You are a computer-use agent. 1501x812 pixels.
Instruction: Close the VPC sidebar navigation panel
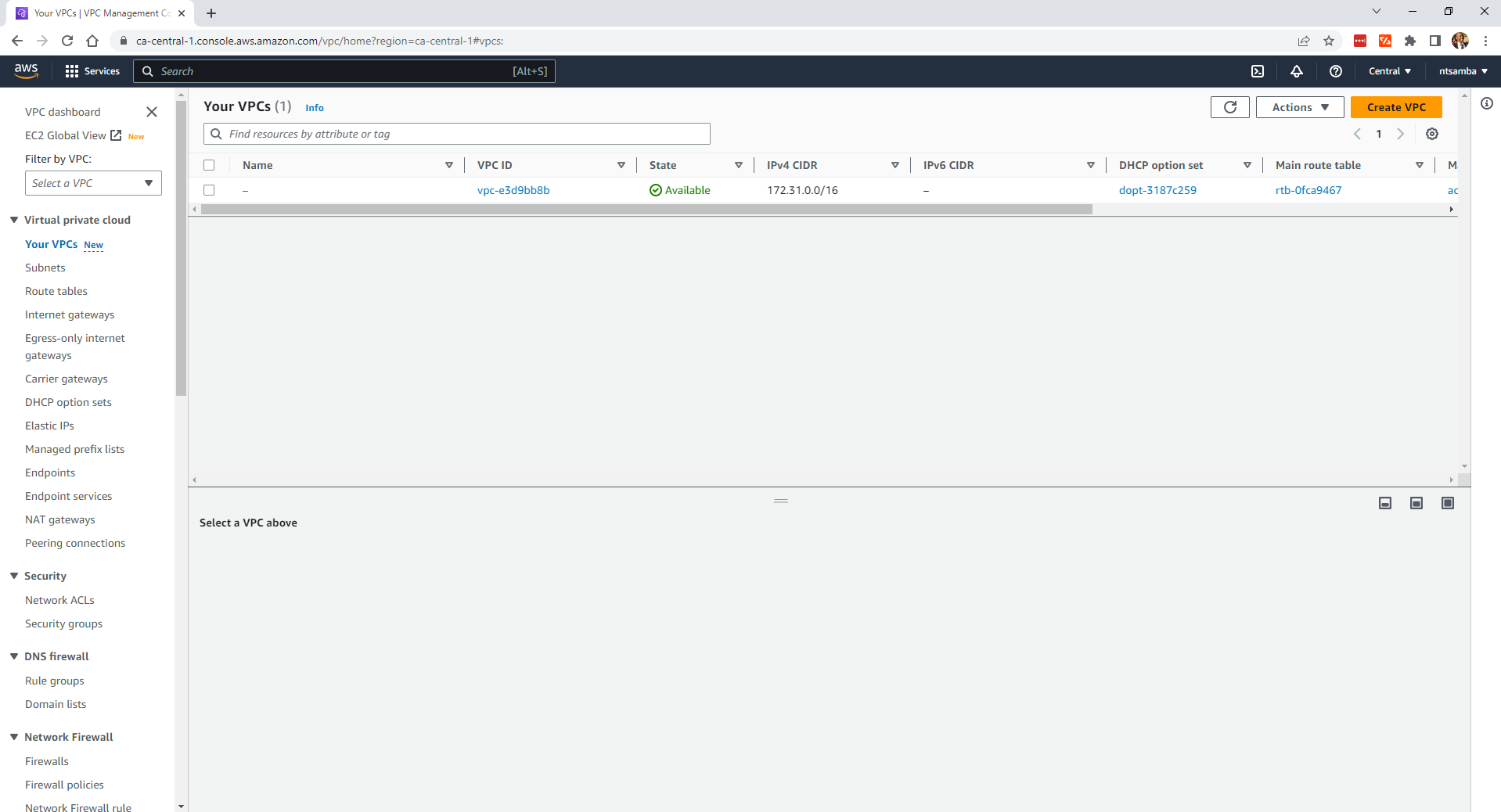point(152,112)
